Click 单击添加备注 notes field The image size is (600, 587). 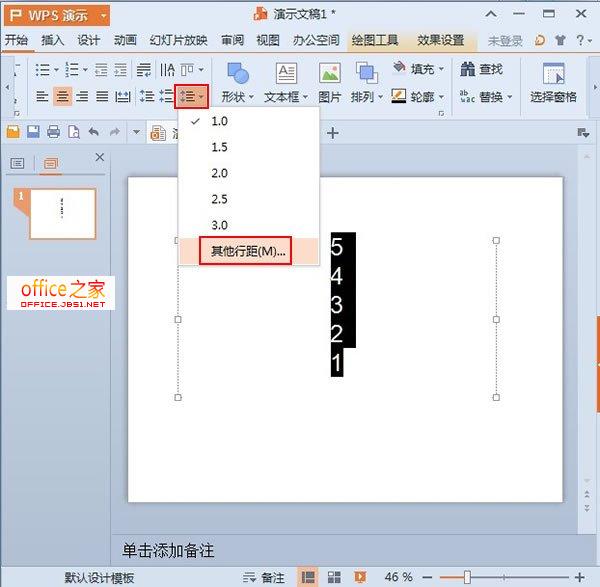coord(168,551)
